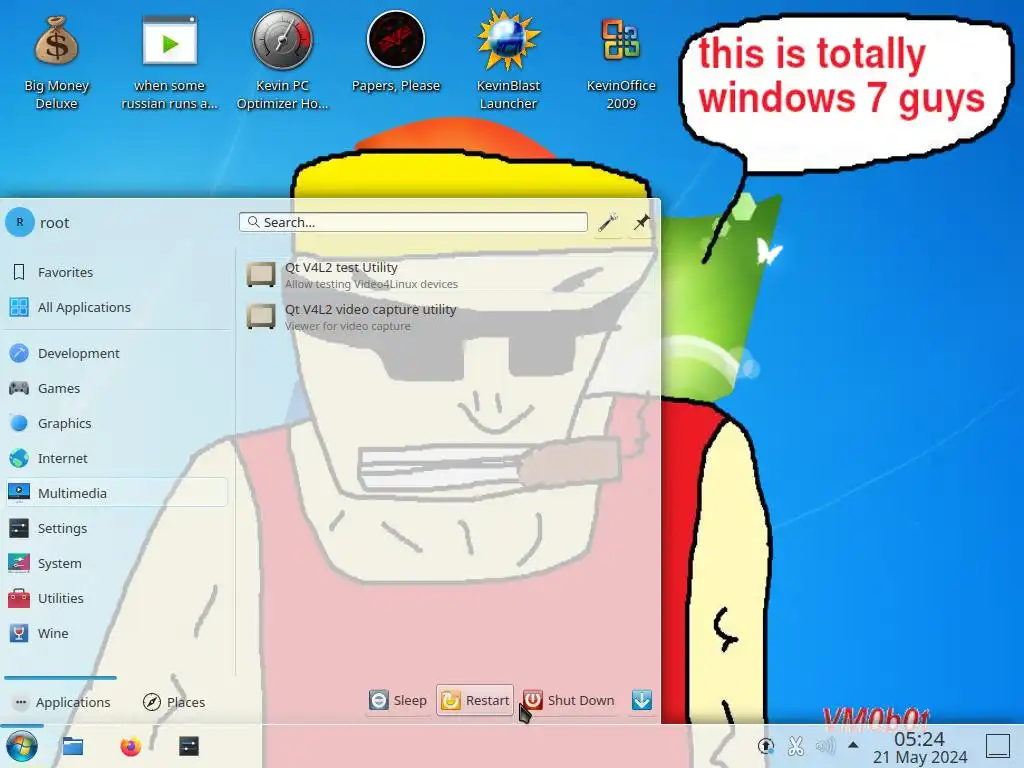Launch Firefox from the taskbar
Image resolution: width=1024 pixels, height=768 pixels.
pyautogui.click(x=131, y=746)
